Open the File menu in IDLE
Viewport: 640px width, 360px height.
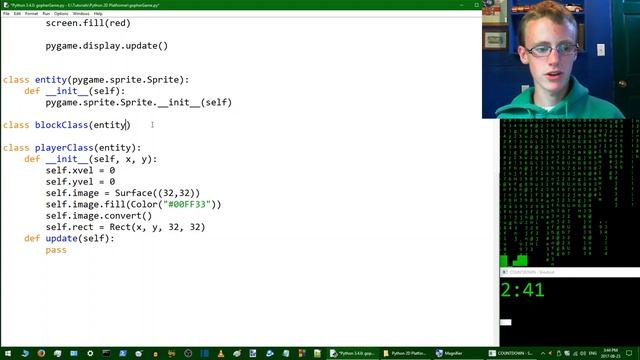tap(6, 13)
